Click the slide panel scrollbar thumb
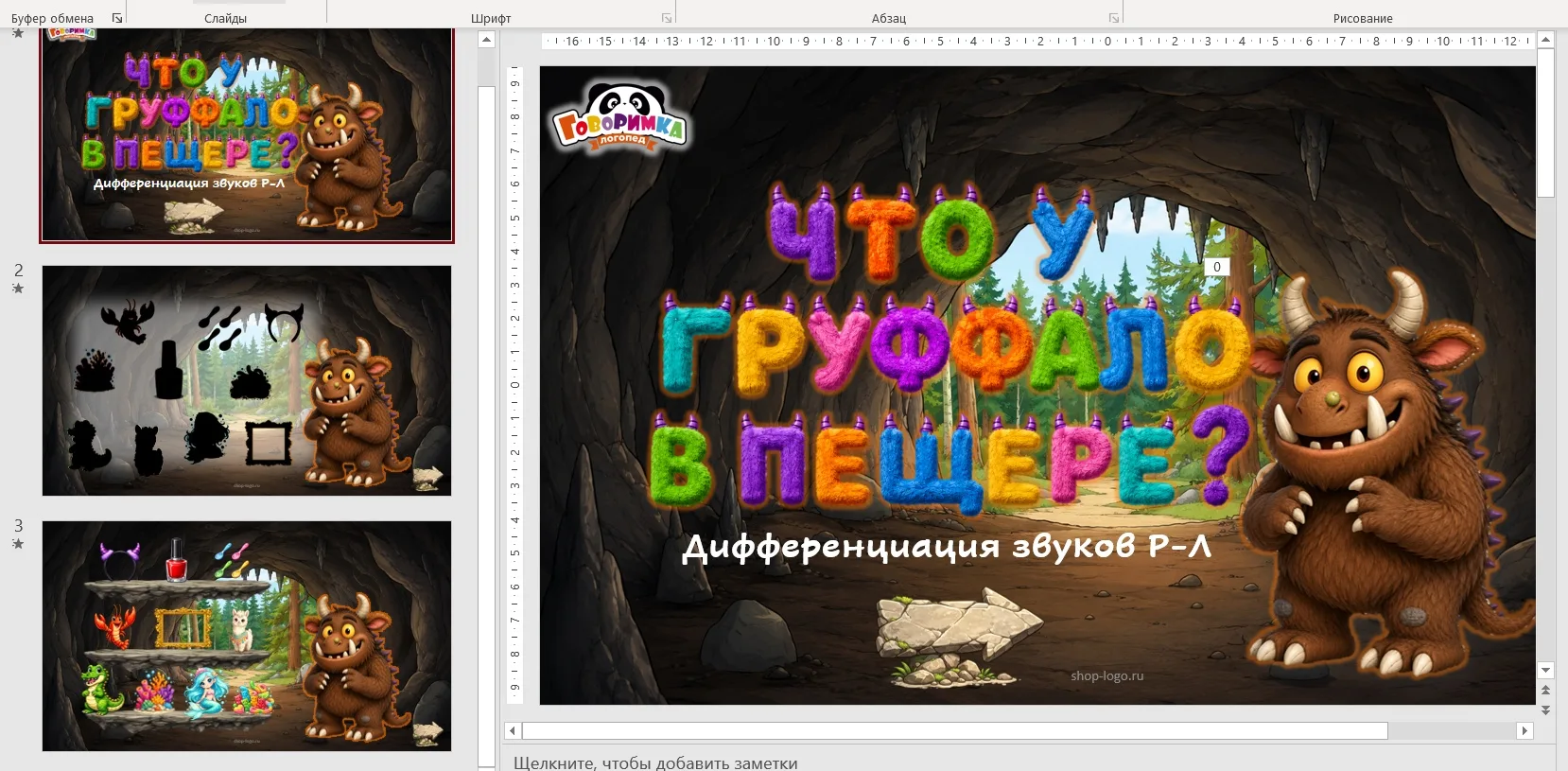 486,426
